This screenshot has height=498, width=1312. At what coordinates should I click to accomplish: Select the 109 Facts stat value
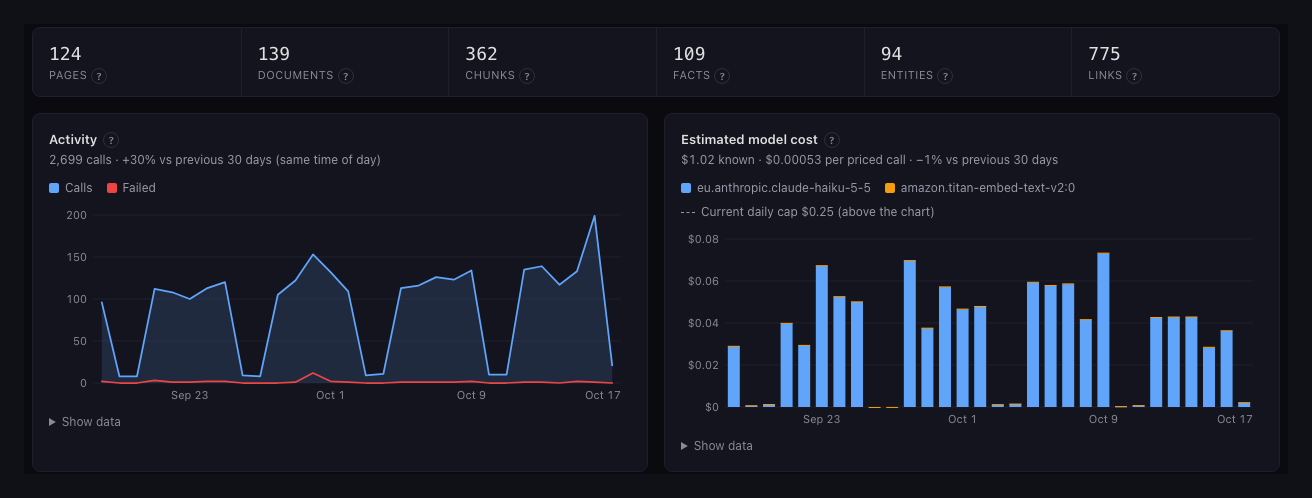pyautogui.click(x=689, y=54)
